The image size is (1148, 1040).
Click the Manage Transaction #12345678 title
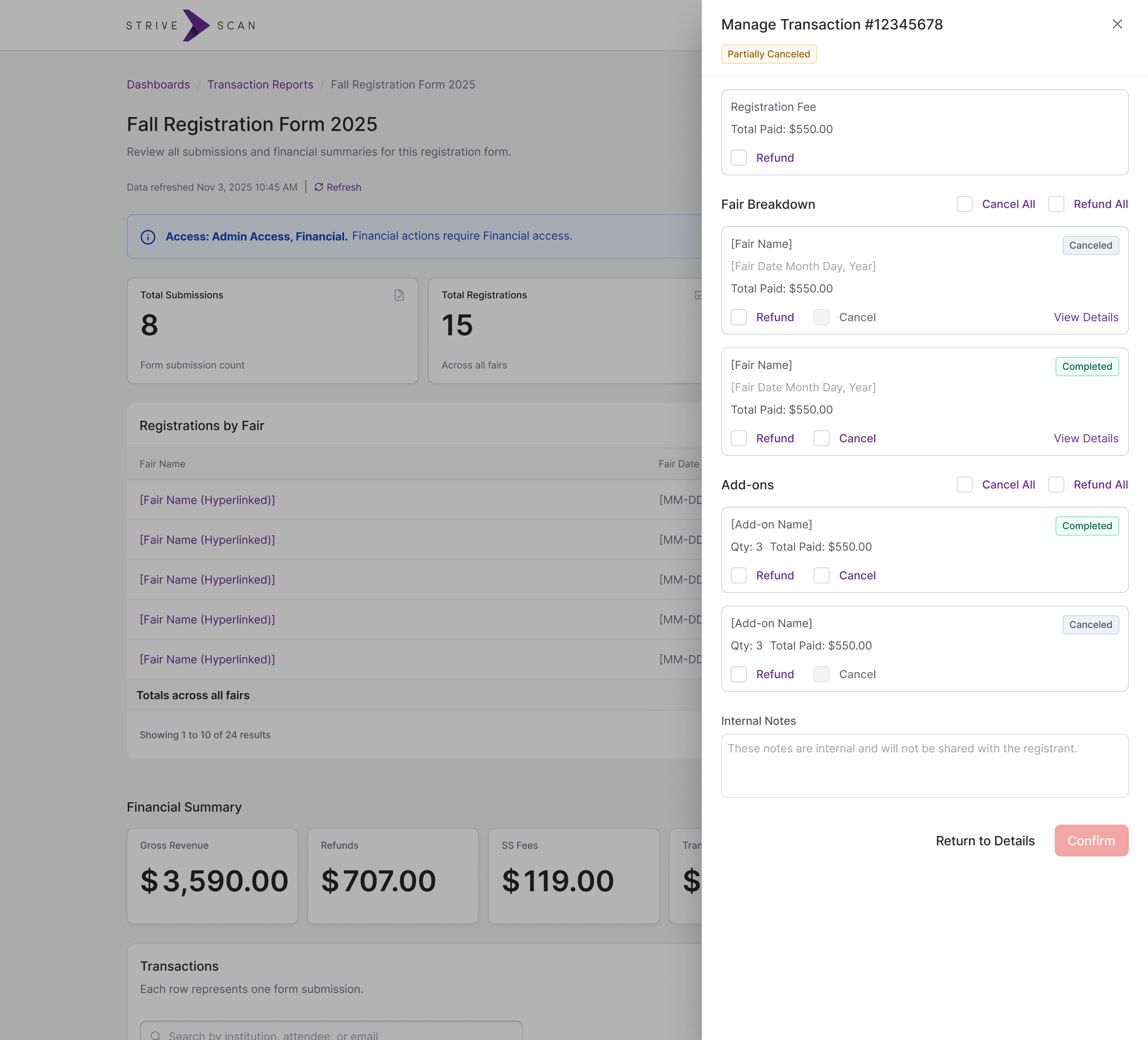coord(832,24)
